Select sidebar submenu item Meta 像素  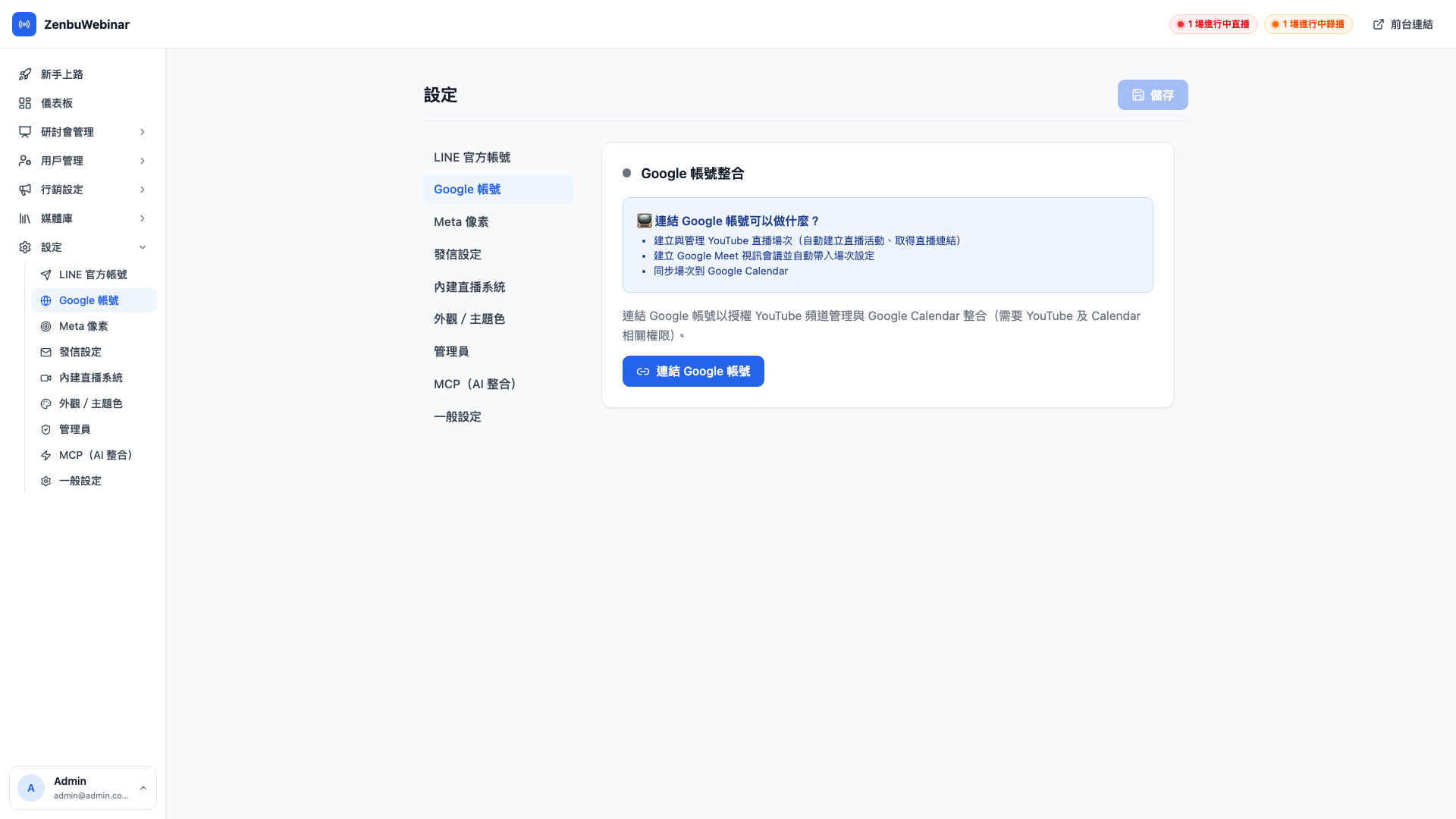(94, 326)
